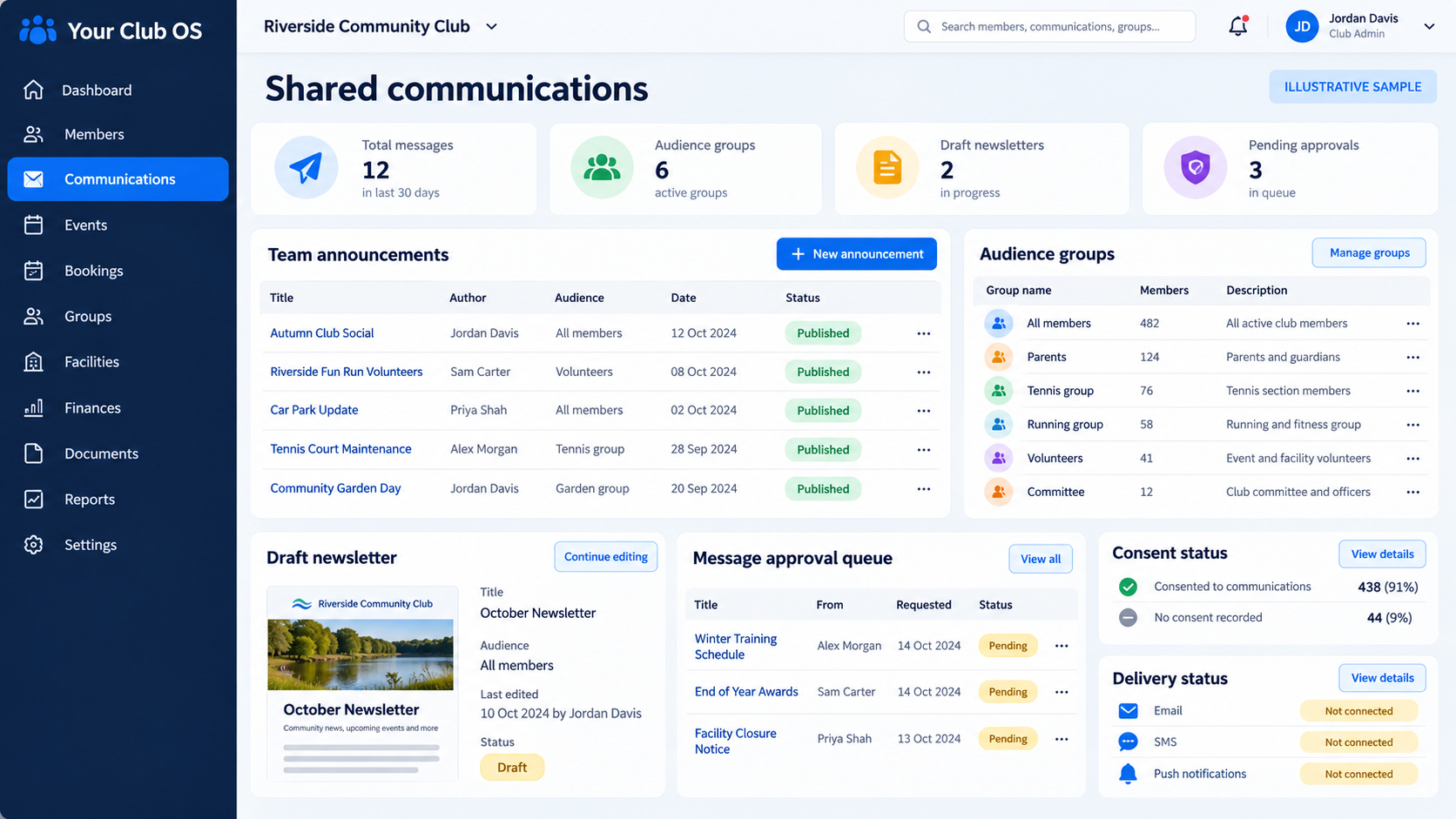Click the Not connected badge for SMS

click(1358, 742)
